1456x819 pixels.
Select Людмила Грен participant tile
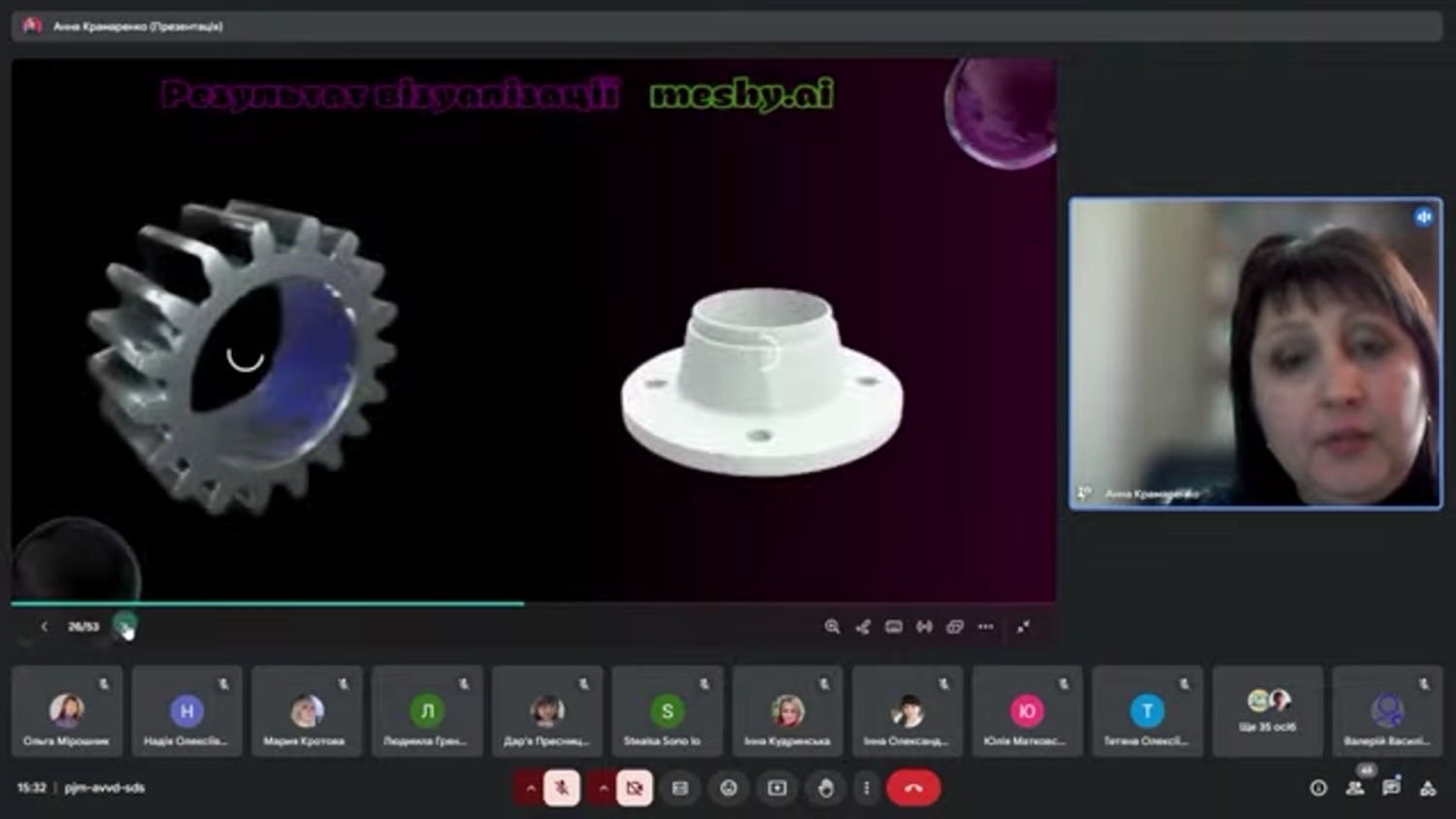point(427,711)
